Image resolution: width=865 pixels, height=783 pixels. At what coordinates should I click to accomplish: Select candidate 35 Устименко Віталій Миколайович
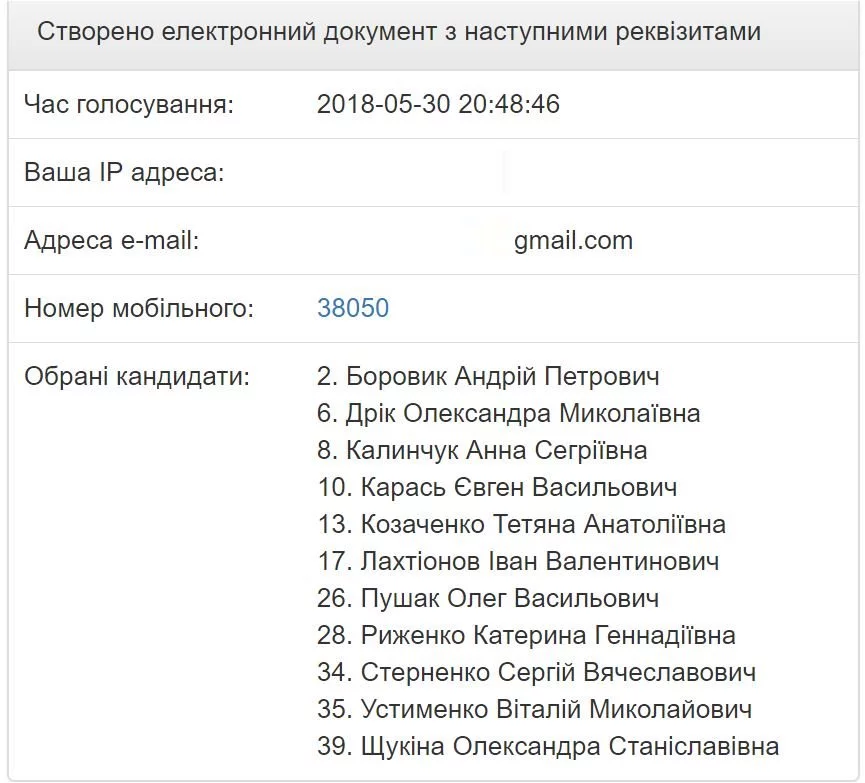(534, 709)
